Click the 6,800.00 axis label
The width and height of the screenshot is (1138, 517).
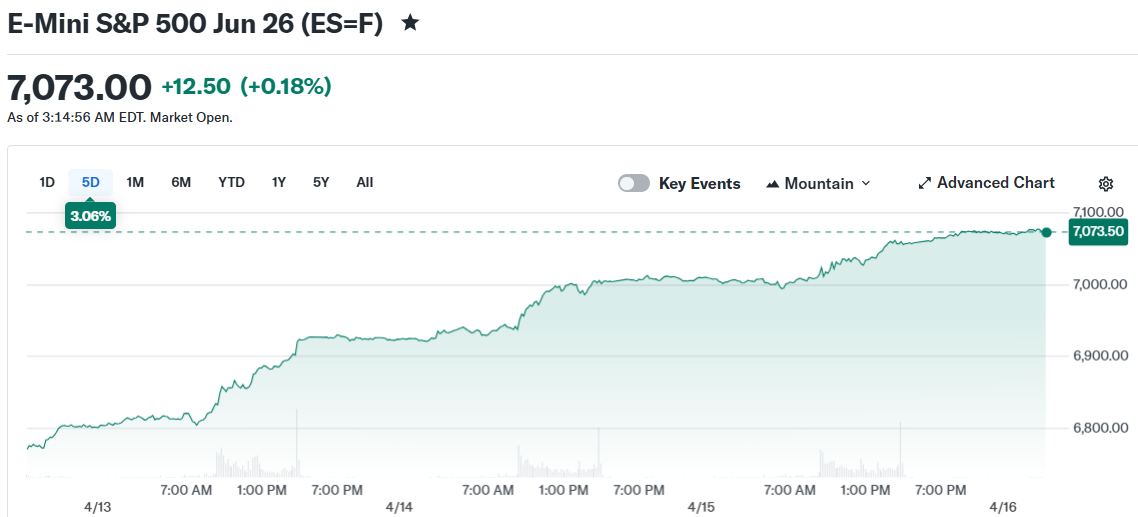1100,428
